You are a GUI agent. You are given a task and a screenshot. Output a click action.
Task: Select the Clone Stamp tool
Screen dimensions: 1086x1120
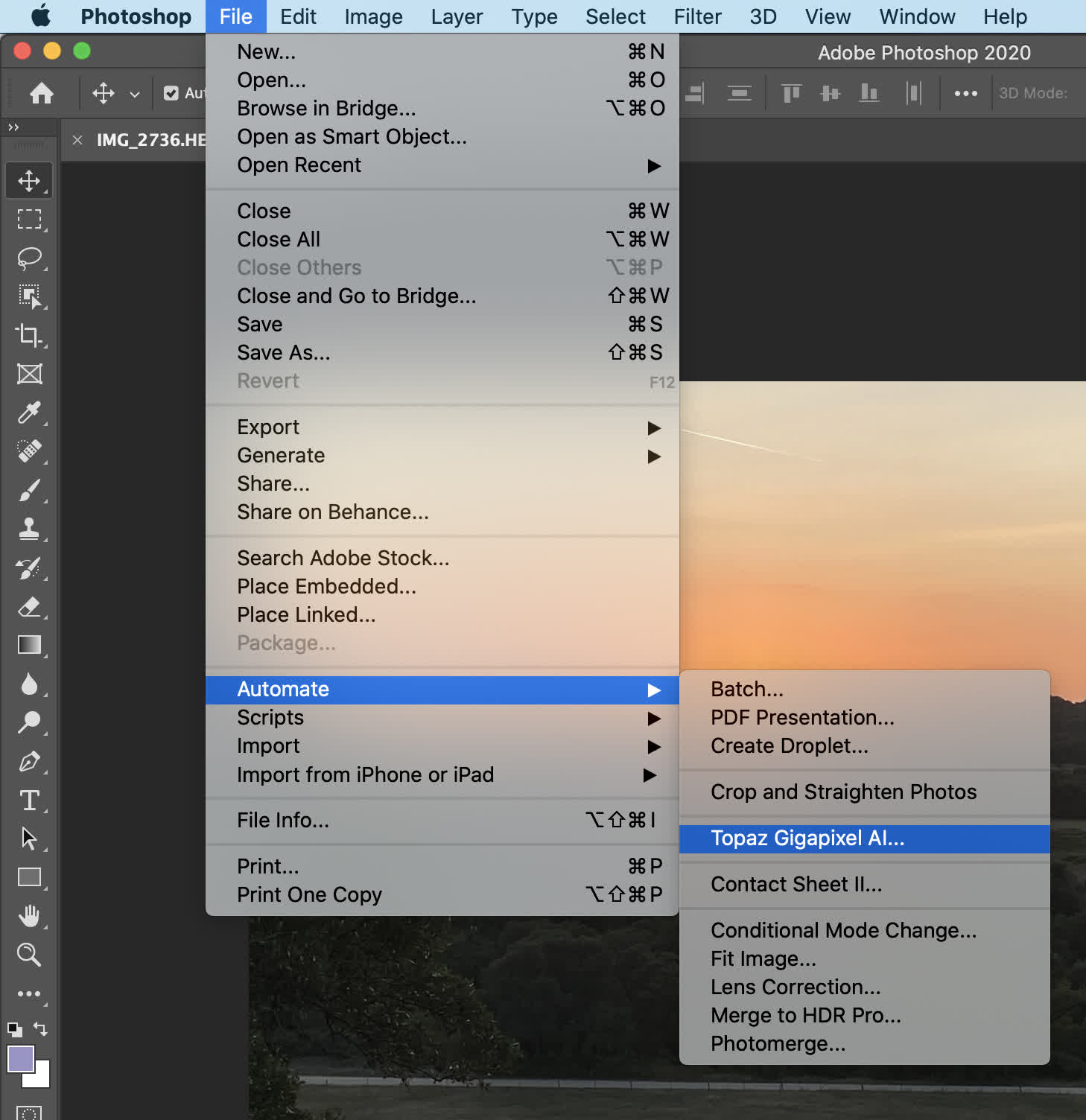click(29, 529)
